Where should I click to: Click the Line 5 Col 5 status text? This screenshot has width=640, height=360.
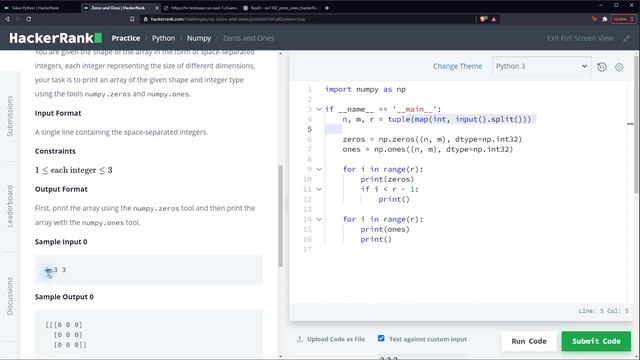(x=603, y=311)
